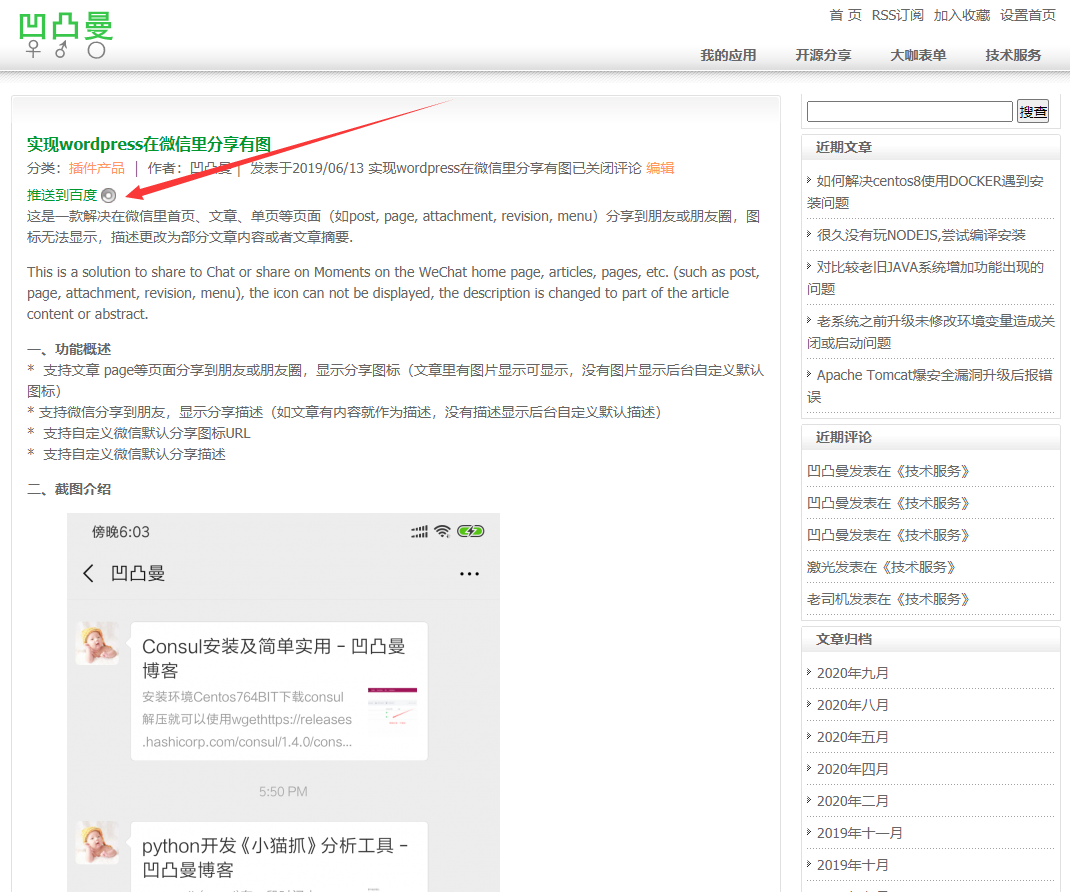This screenshot has height=892, width=1070.
Task: Click the python开发《小猫抓》分析工具 card title
Action: [x=275, y=858]
